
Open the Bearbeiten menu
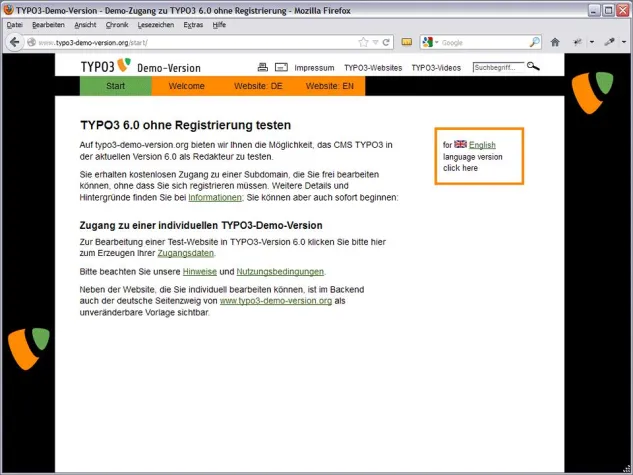[48, 25]
